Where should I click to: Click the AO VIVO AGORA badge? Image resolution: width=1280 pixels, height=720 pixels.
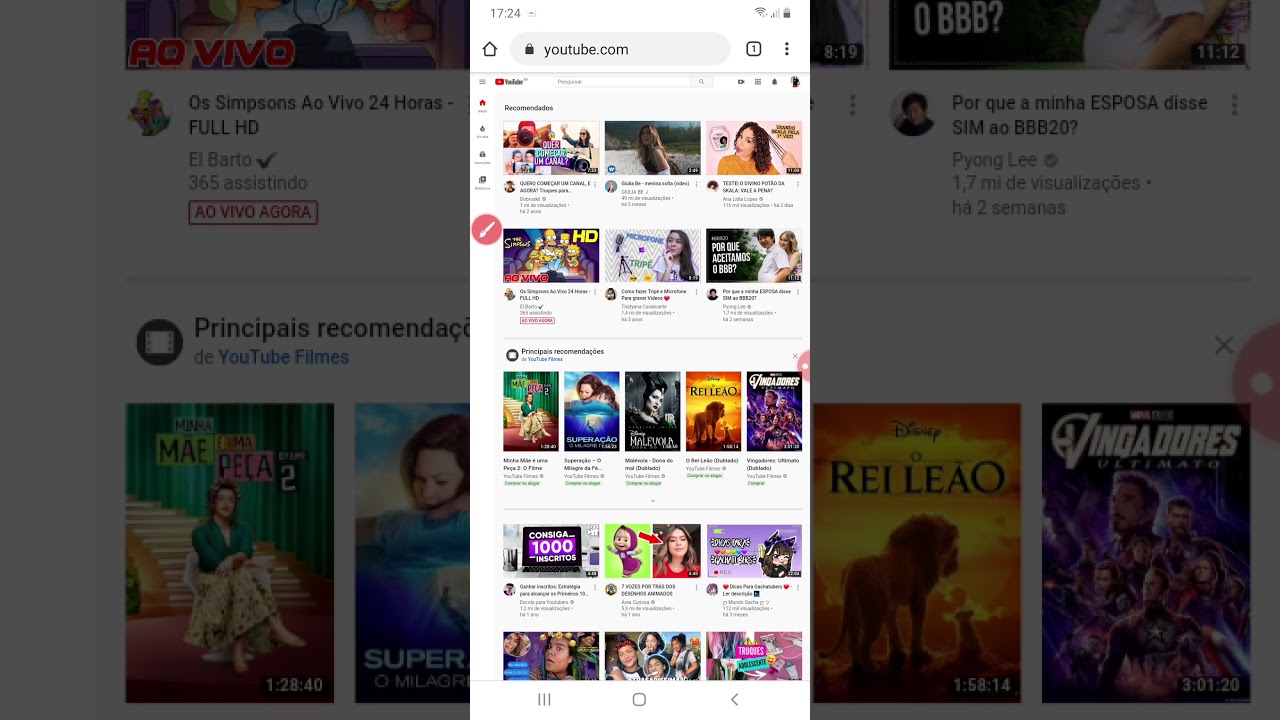(x=537, y=320)
